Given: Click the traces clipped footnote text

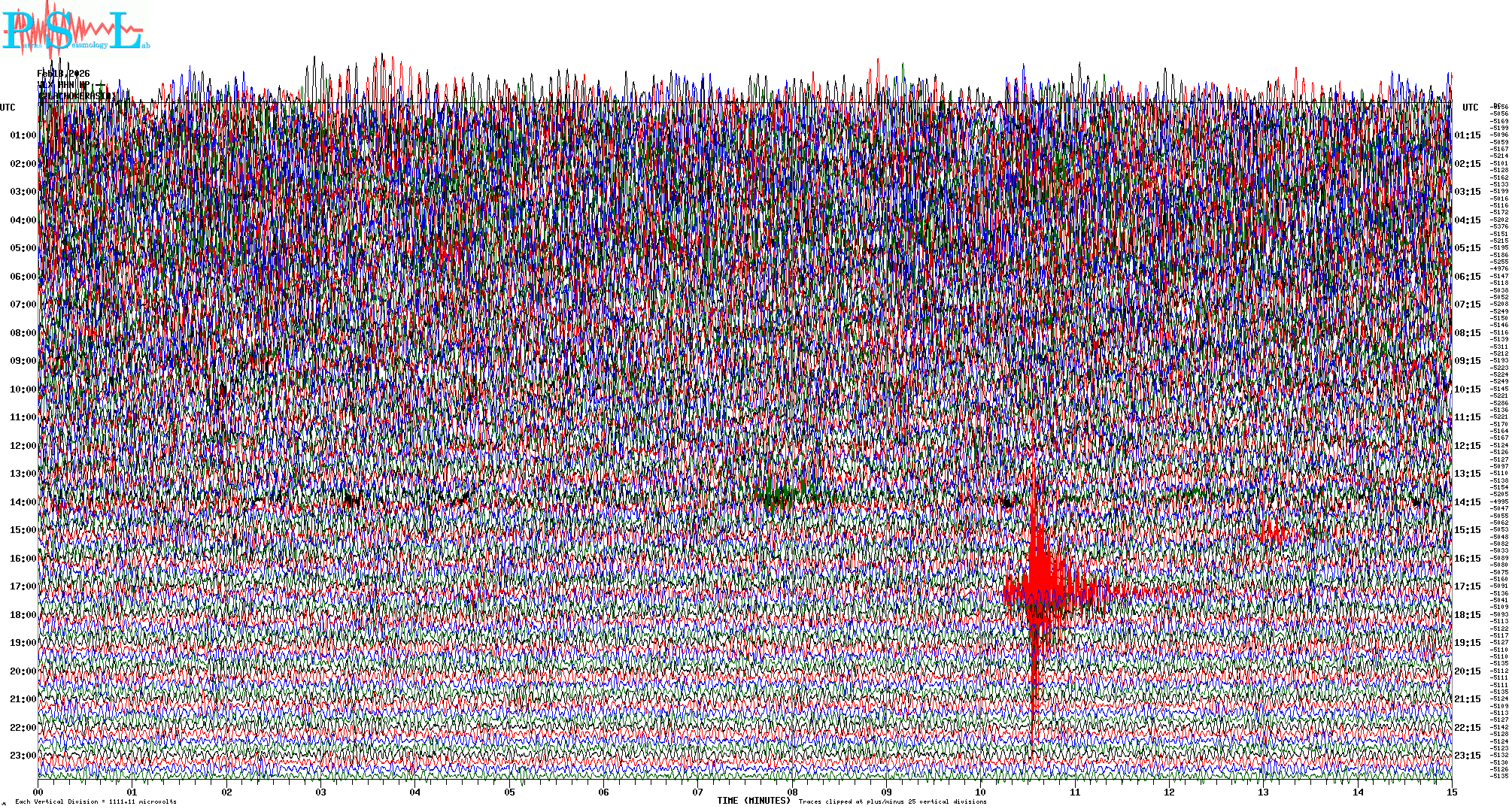Looking at the screenshot, I should (x=892, y=802).
